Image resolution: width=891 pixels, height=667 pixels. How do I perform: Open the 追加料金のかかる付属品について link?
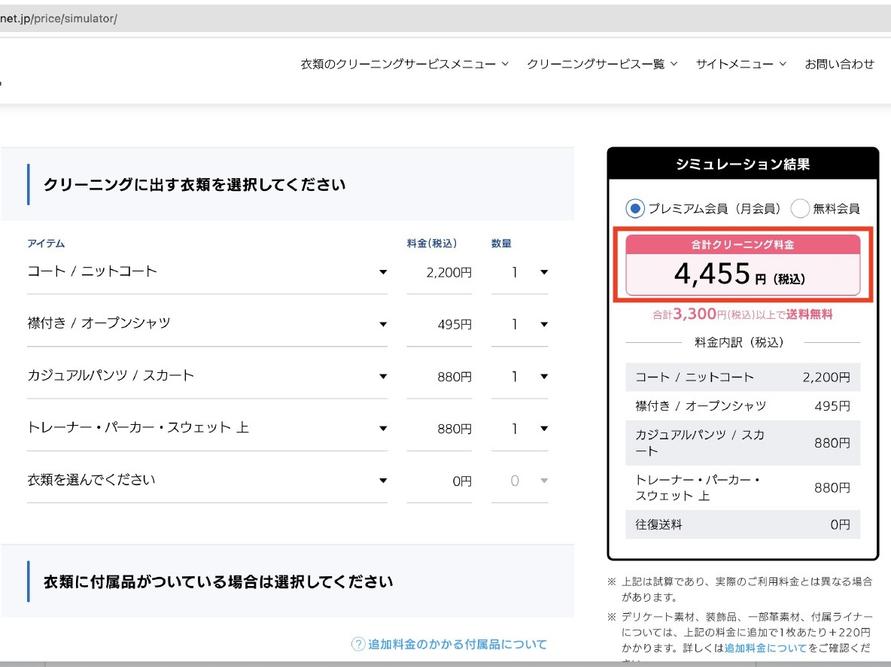click(457, 644)
